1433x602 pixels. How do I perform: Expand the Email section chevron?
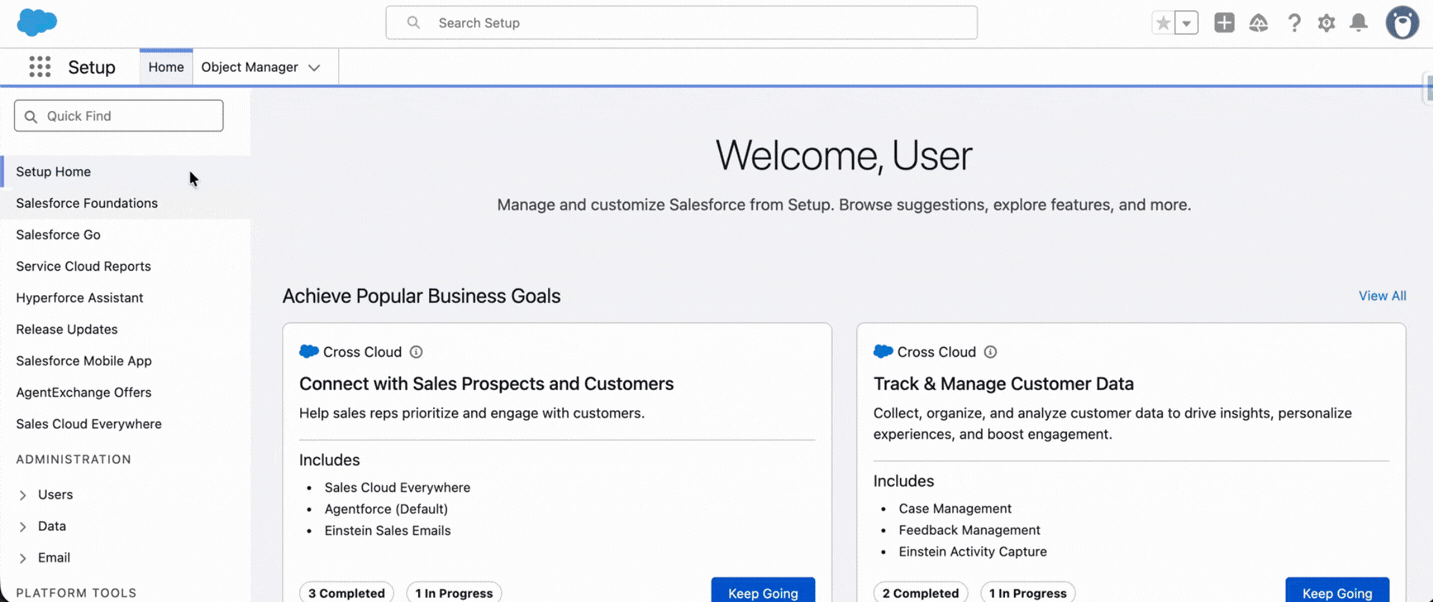[x=23, y=558]
